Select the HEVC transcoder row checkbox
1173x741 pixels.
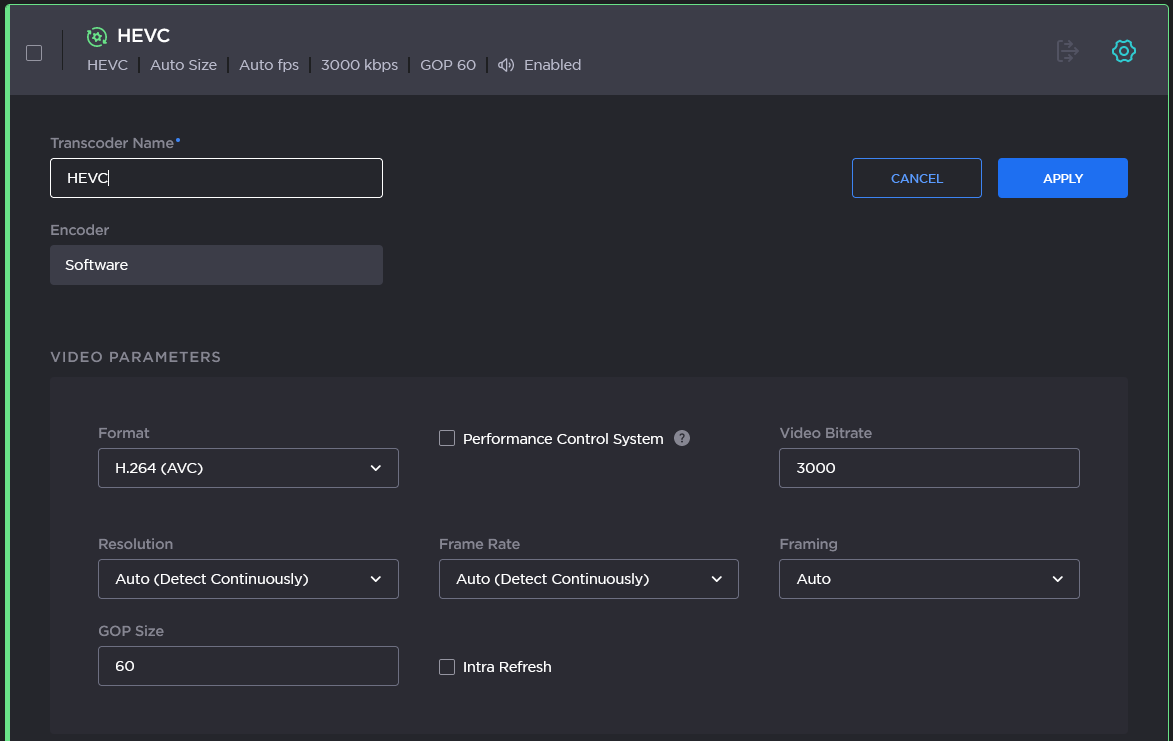pos(34,53)
